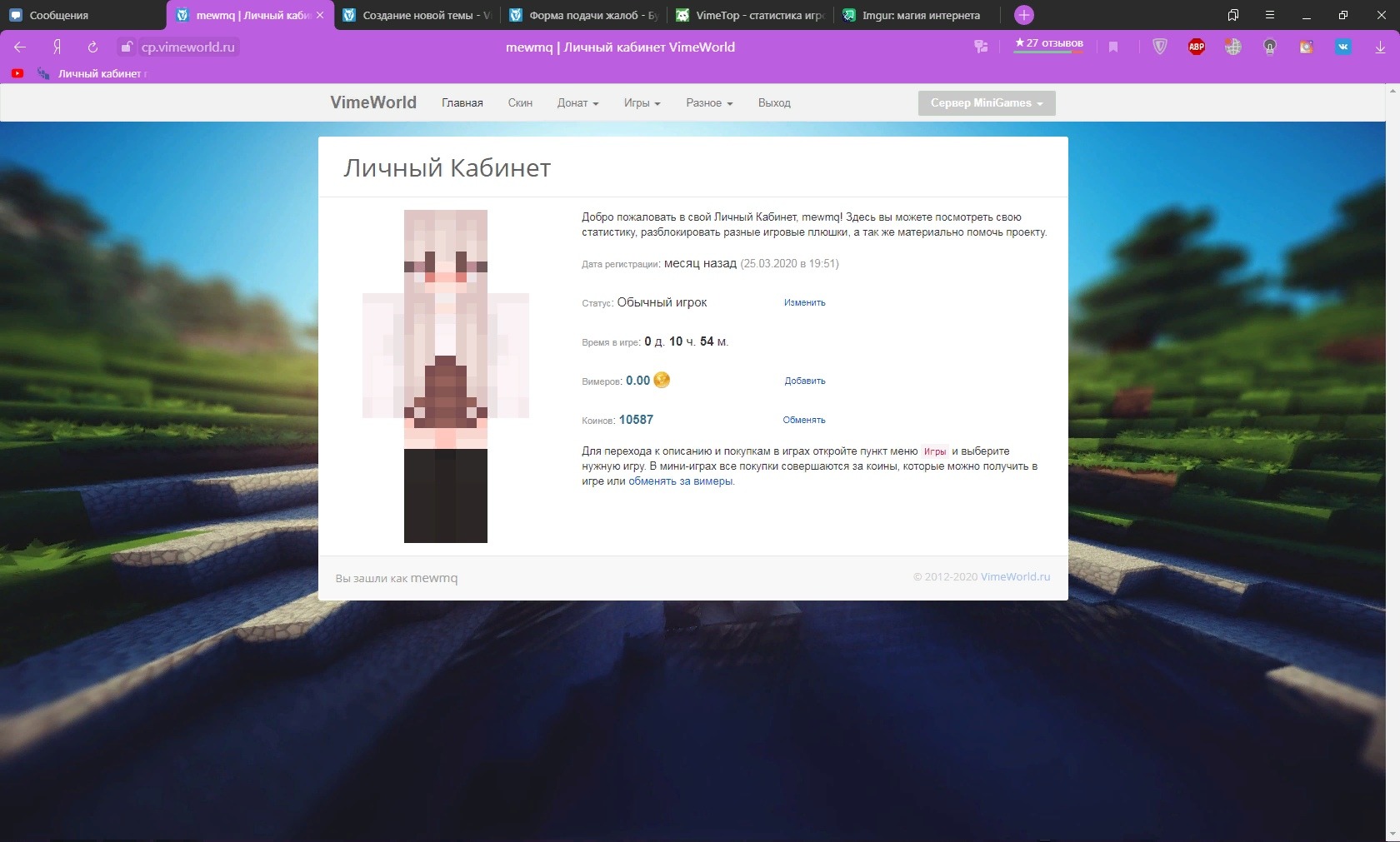The width and height of the screenshot is (1400, 842).
Task: Click the lamp extension icon
Action: coord(1269,47)
